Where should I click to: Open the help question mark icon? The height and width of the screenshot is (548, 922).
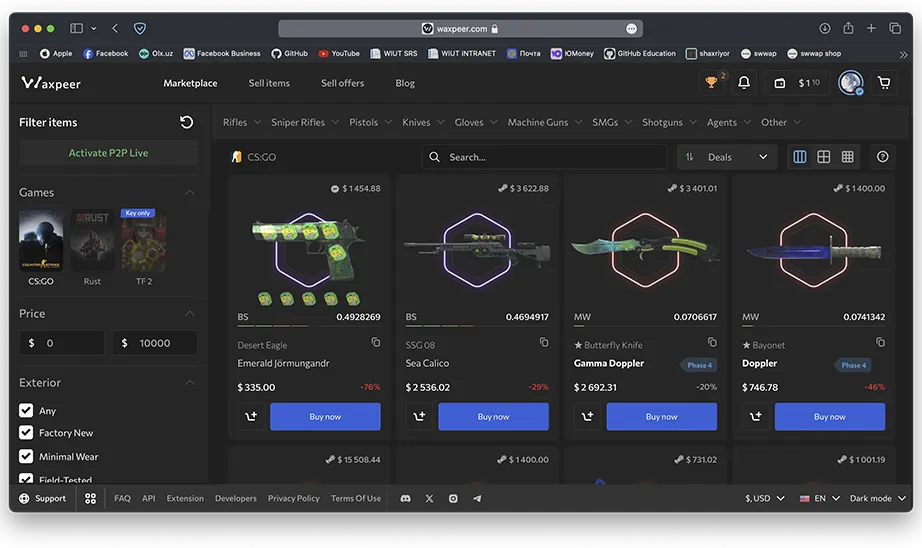[x=883, y=157]
